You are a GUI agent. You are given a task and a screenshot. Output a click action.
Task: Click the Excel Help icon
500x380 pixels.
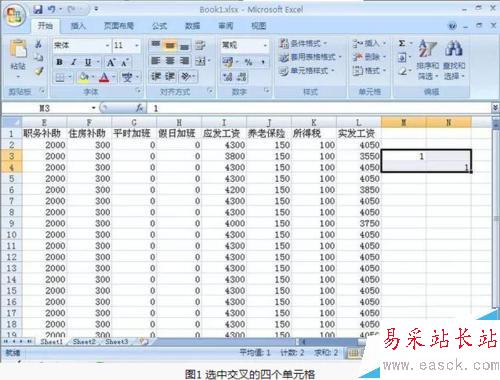point(452,26)
